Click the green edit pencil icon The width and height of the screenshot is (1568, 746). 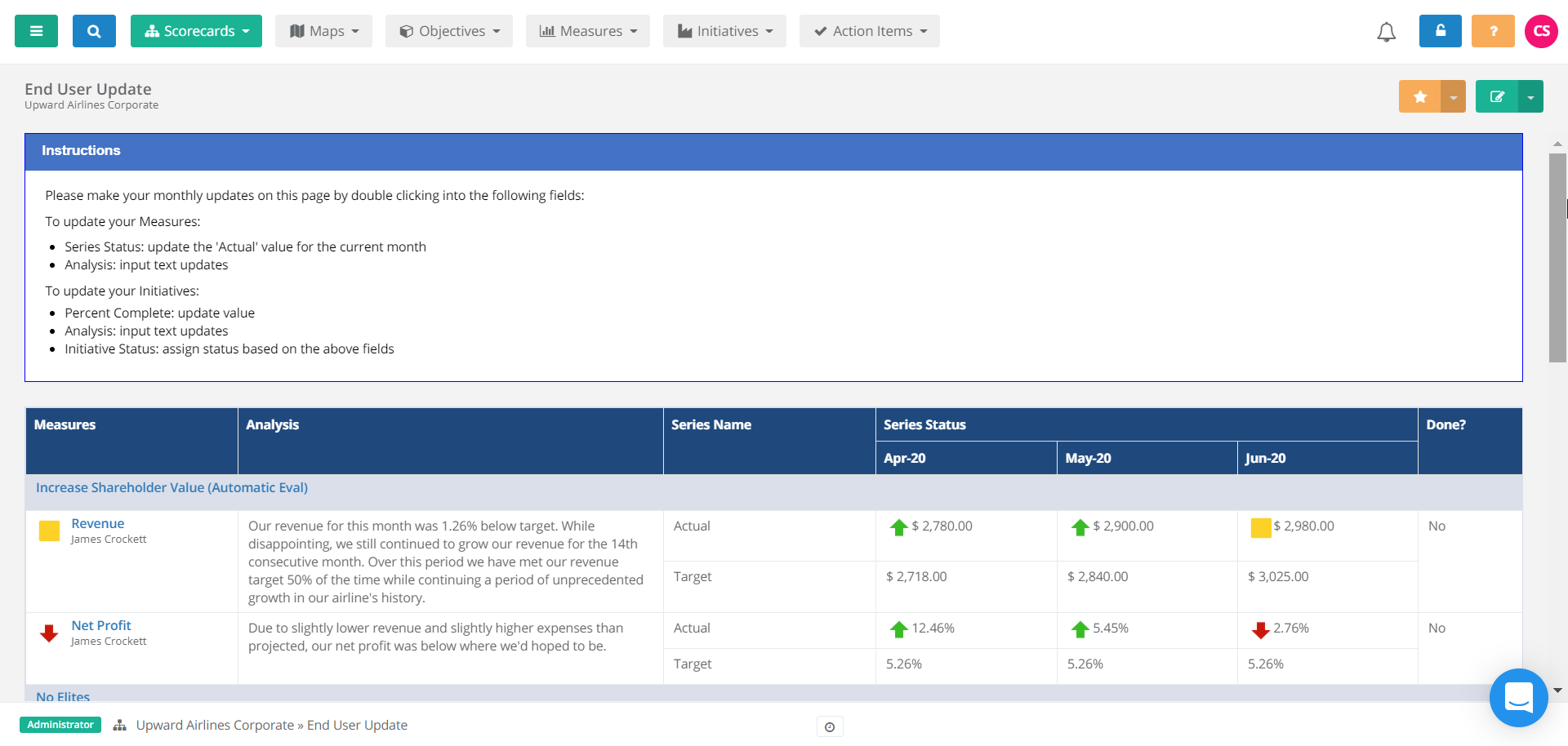coord(1497,95)
